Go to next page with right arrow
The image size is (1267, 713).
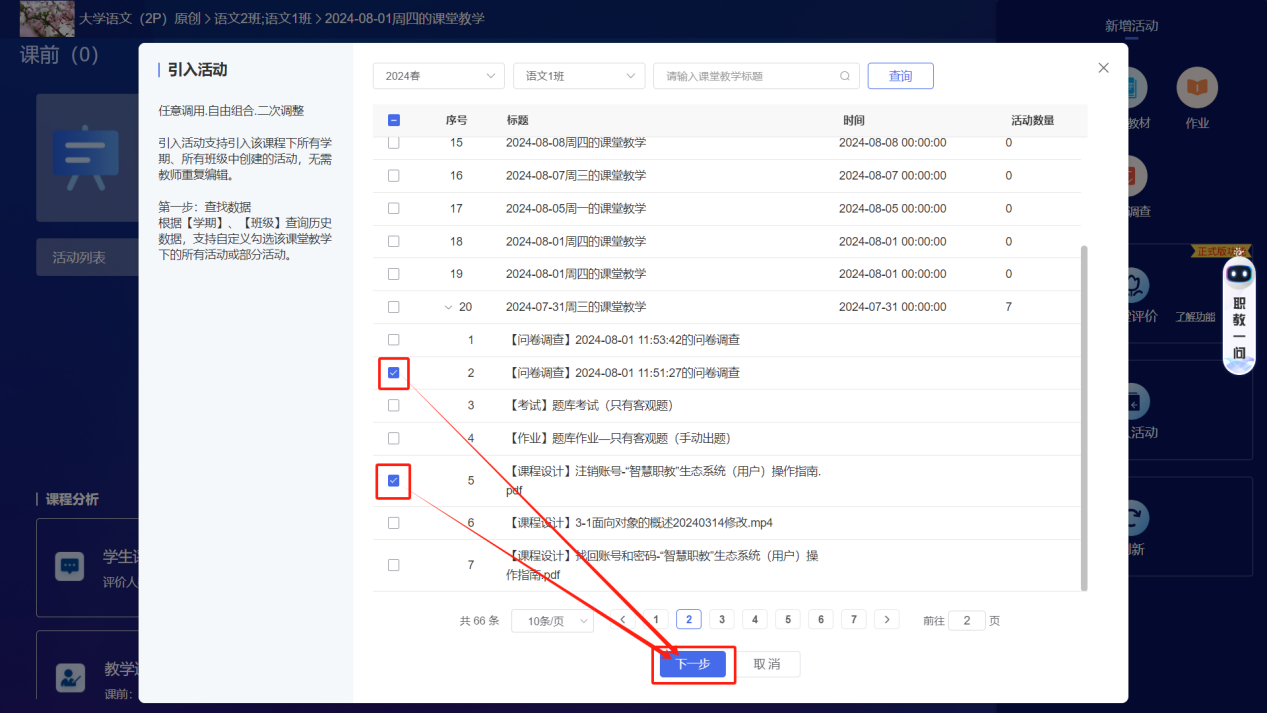point(886,620)
